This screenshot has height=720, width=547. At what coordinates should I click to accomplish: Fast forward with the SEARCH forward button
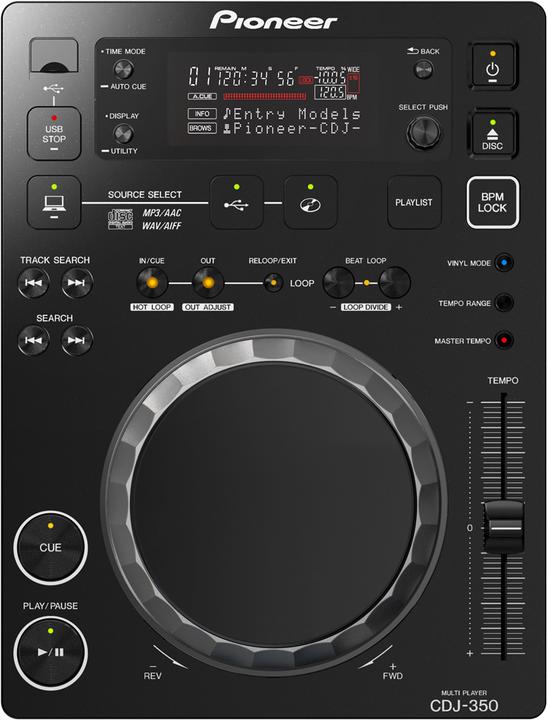click(77, 340)
